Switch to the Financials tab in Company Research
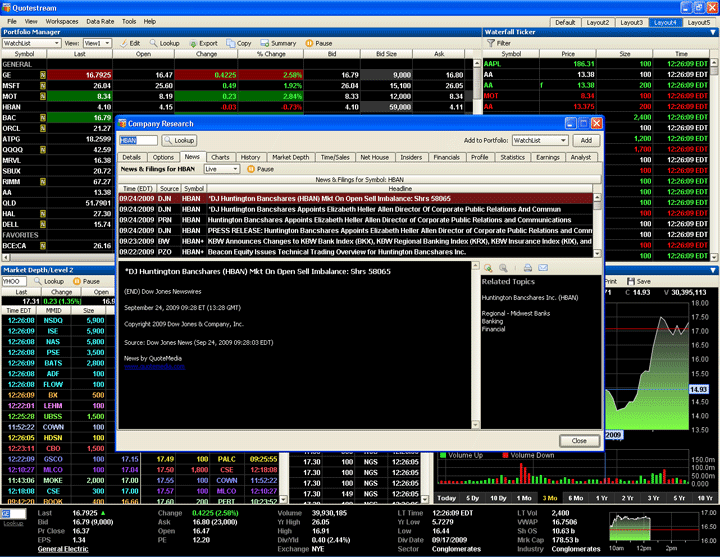Screen dimensions: 720x557 445,157
